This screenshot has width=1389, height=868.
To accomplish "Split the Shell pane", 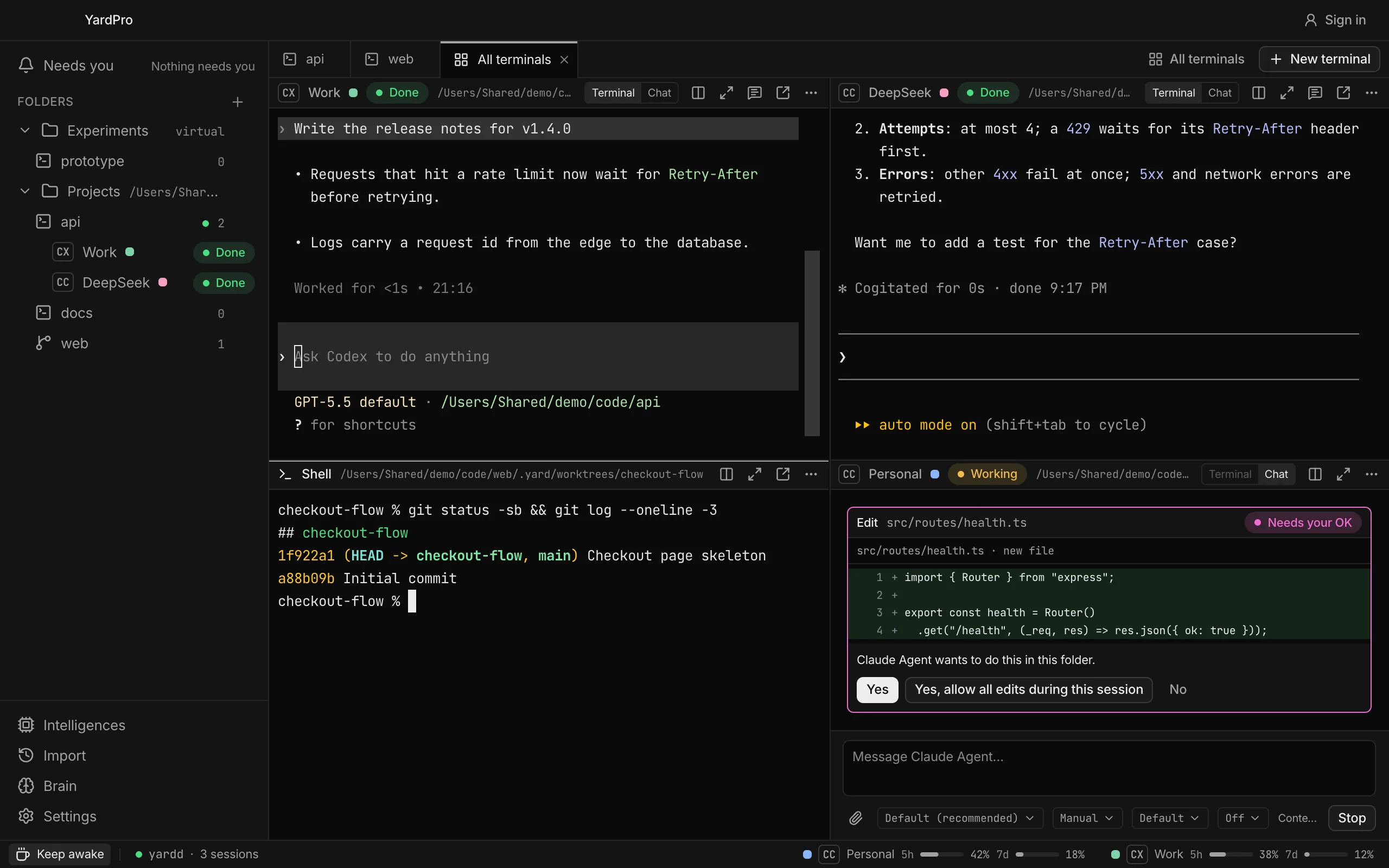I will point(726,474).
